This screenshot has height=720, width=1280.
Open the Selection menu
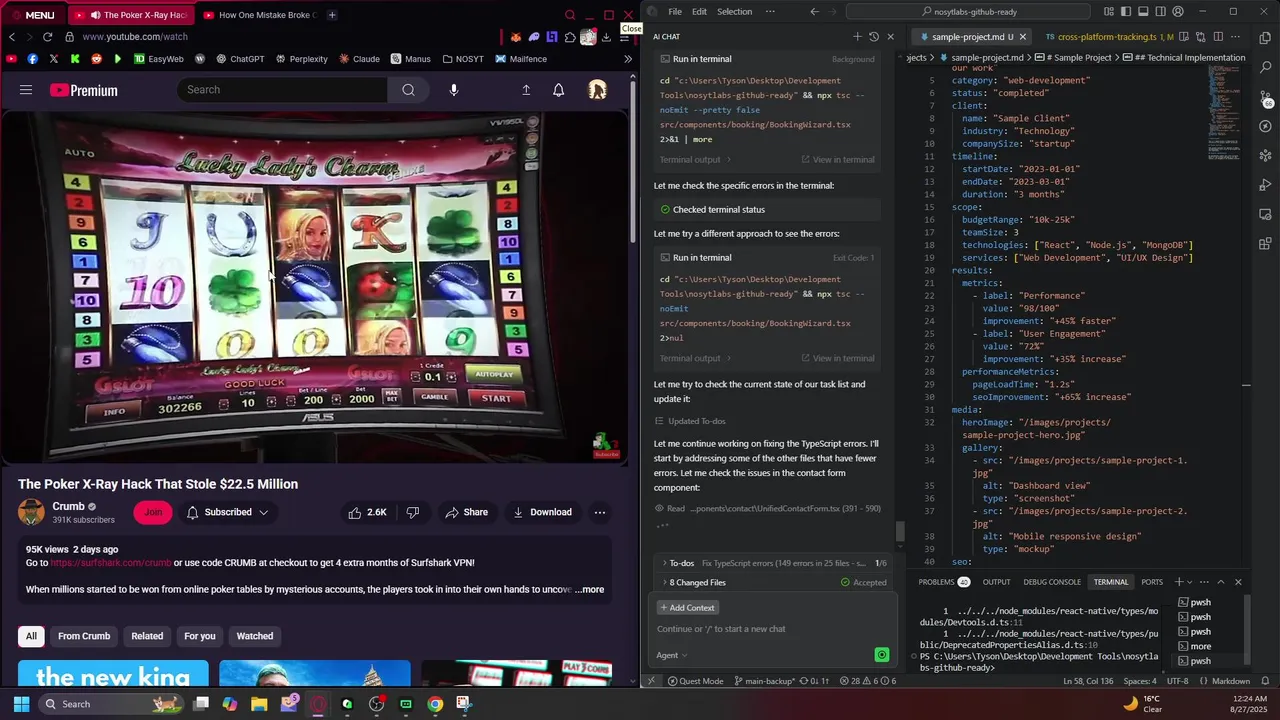[734, 12]
